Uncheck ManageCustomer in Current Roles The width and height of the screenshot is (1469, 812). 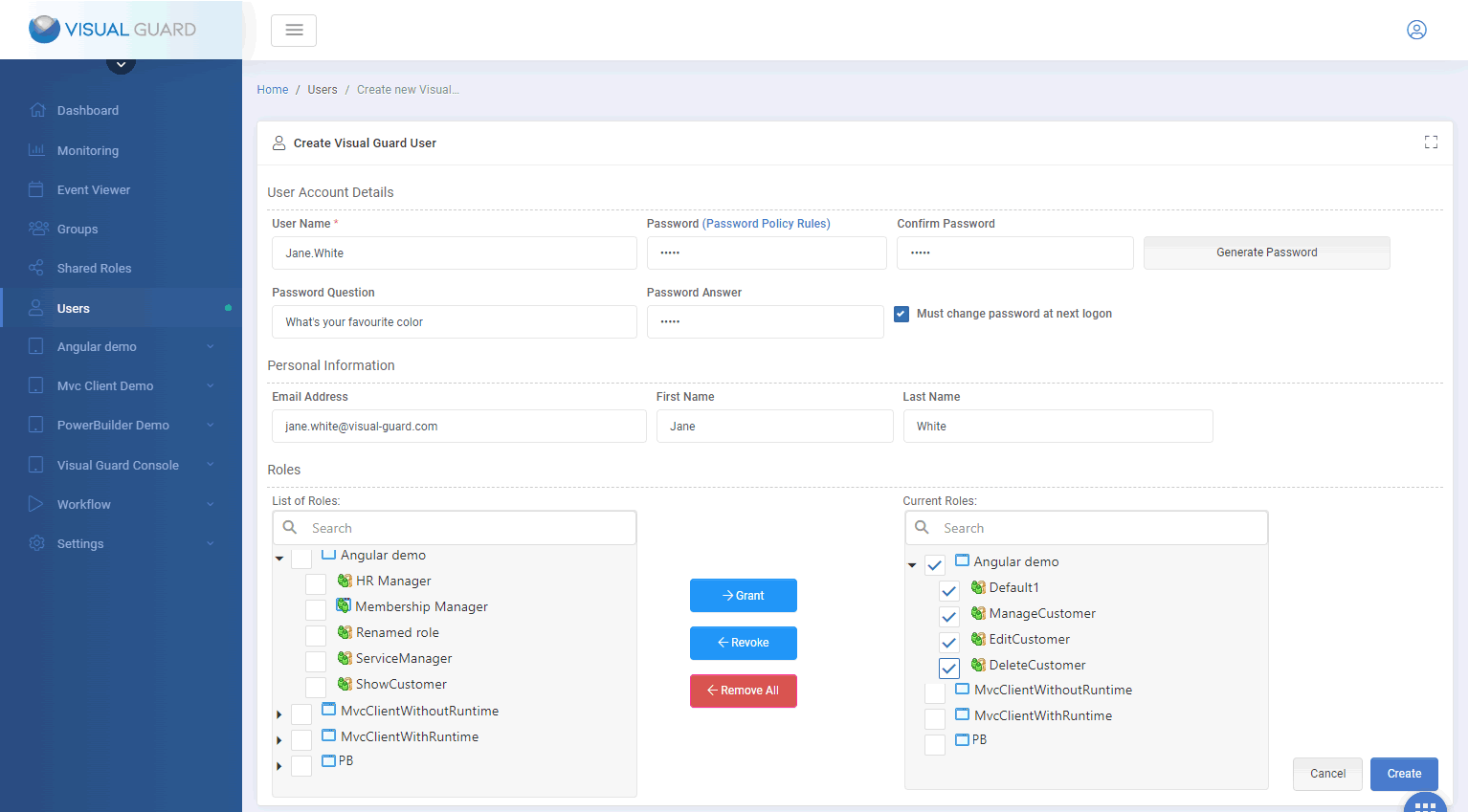pos(949,616)
